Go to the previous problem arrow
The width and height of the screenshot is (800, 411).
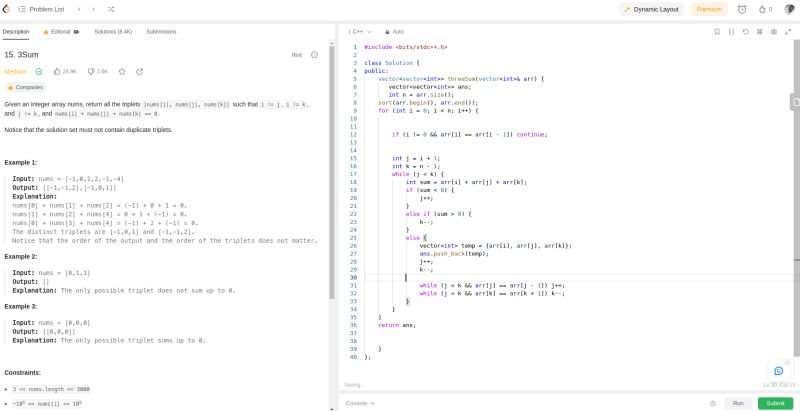(x=79, y=9)
